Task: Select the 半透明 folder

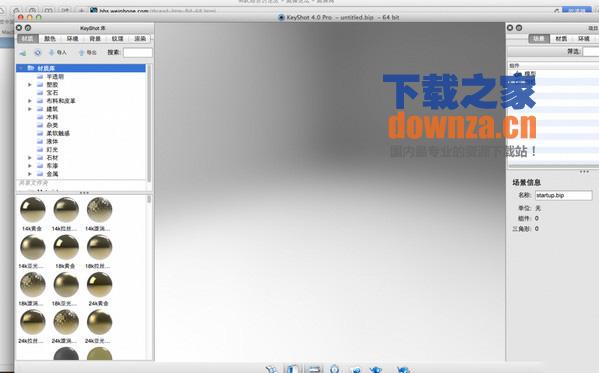Action: coord(55,76)
